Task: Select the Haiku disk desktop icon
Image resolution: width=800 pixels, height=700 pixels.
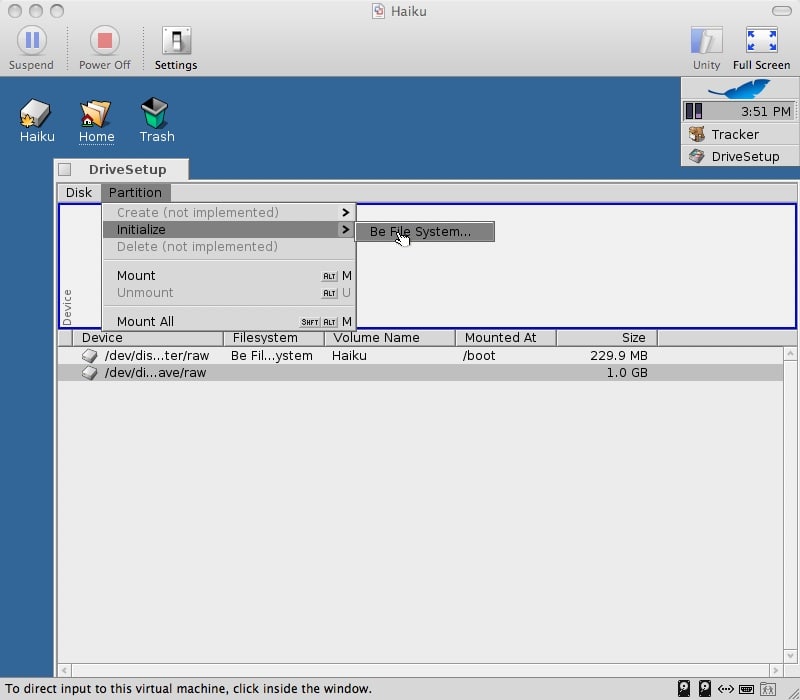Action: 36,120
